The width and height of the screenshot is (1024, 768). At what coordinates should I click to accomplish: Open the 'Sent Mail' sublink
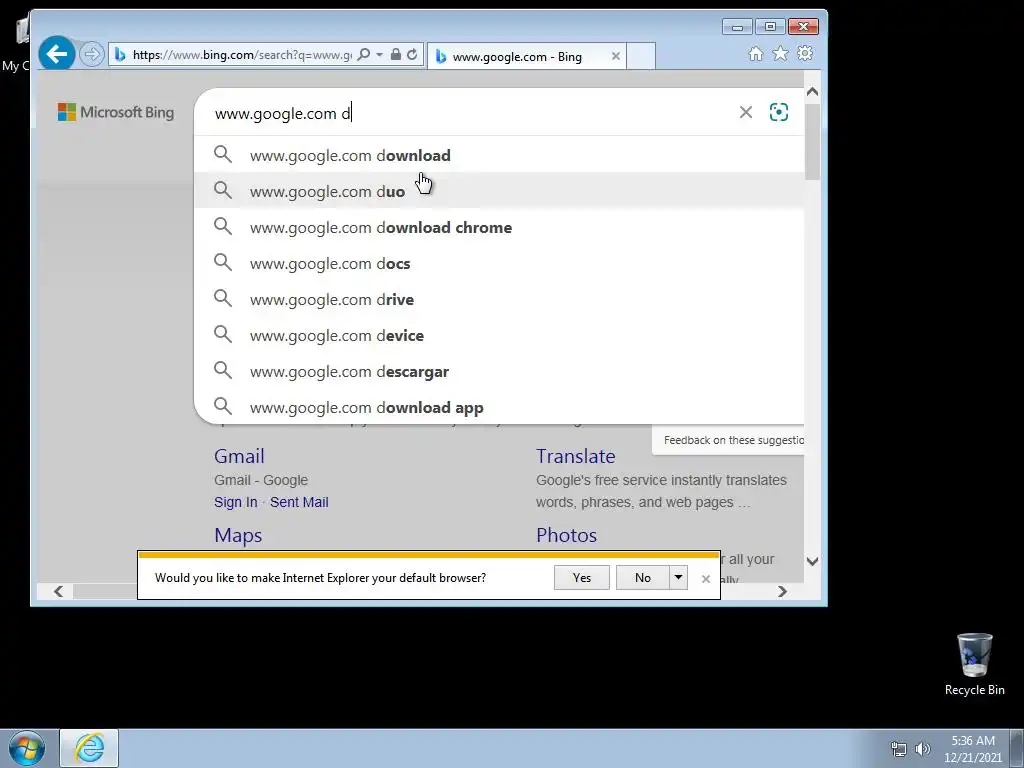299,502
